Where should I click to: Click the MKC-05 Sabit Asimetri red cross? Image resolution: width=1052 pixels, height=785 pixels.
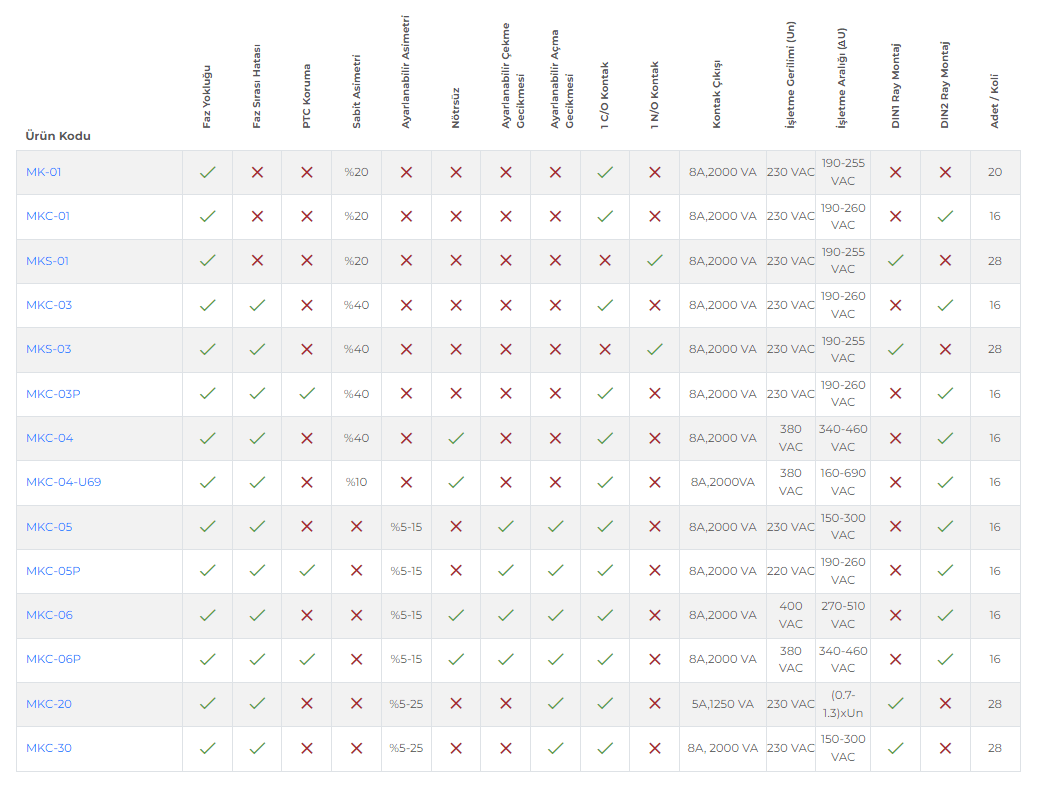356,527
